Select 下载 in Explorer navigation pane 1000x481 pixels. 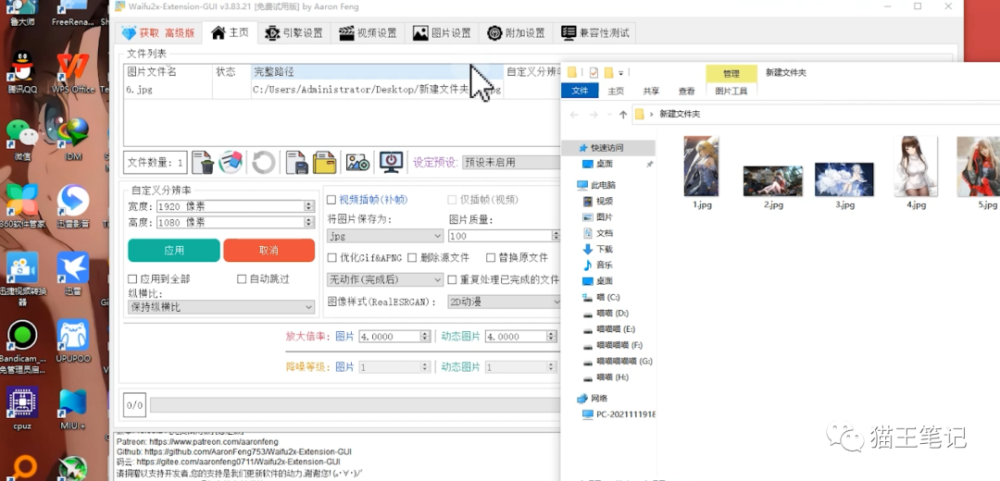(x=598, y=249)
